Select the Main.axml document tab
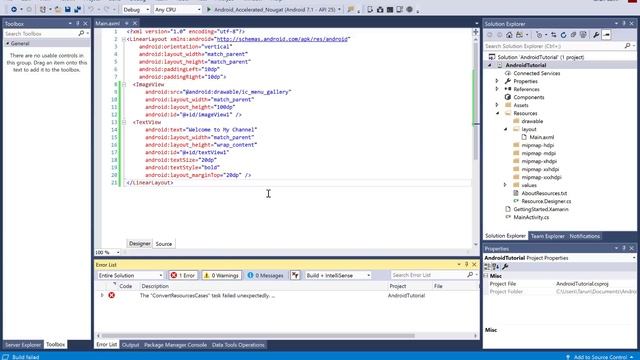The width and height of the screenshot is (640, 360). coord(108,24)
